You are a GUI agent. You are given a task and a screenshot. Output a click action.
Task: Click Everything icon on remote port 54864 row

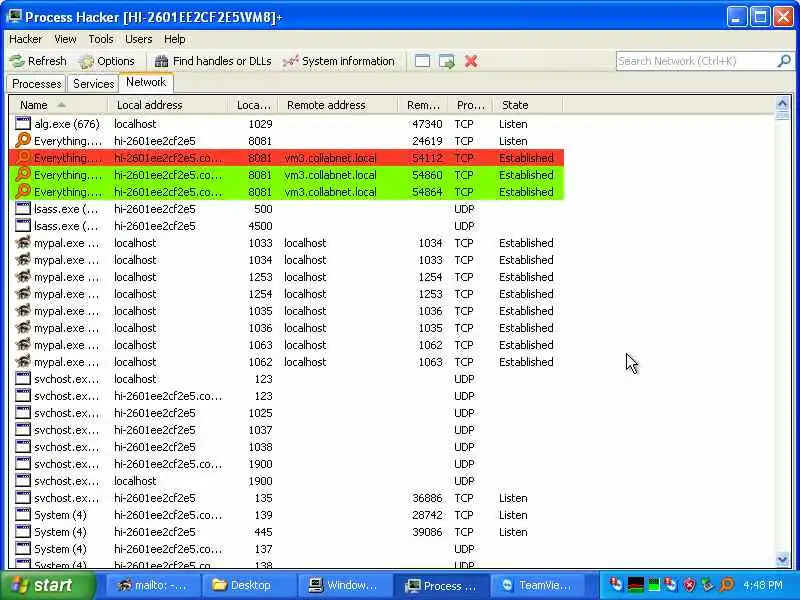click(22, 191)
